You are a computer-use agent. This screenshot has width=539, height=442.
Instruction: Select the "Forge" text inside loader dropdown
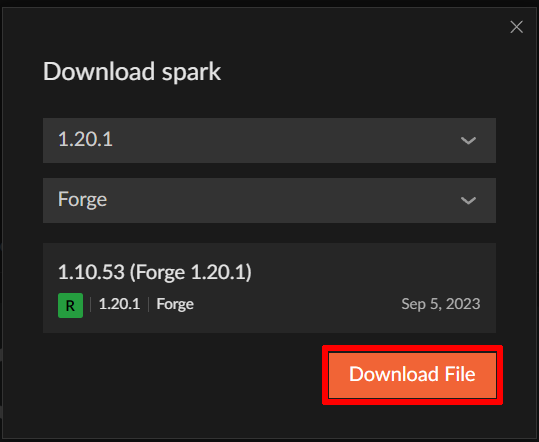(x=82, y=199)
